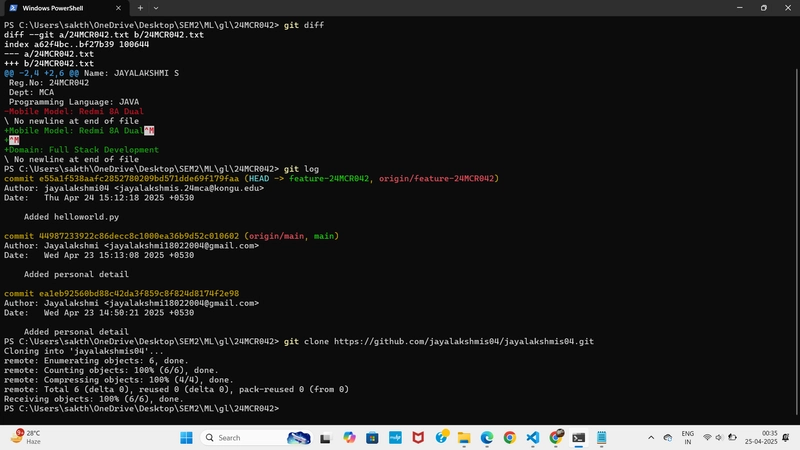800x450 pixels.
Task: Open OneDrive cloud tray icon
Action: point(668,438)
